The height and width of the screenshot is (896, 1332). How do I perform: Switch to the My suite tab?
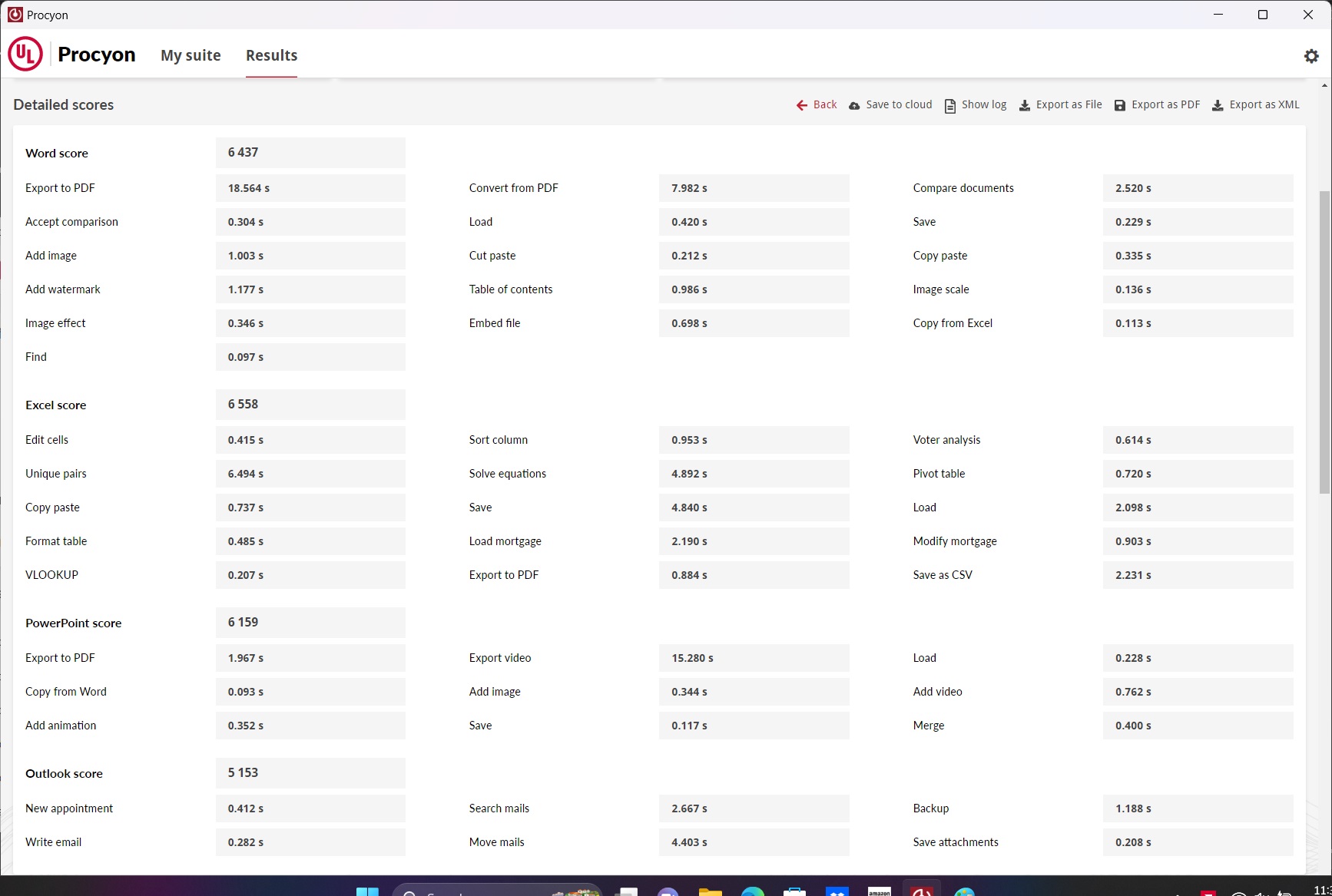(191, 55)
